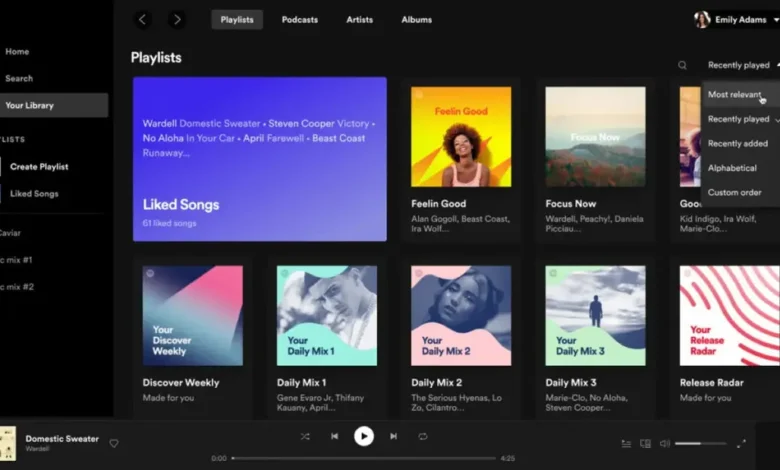Click the Release Radar title text
The width and height of the screenshot is (780, 470).
click(711, 382)
